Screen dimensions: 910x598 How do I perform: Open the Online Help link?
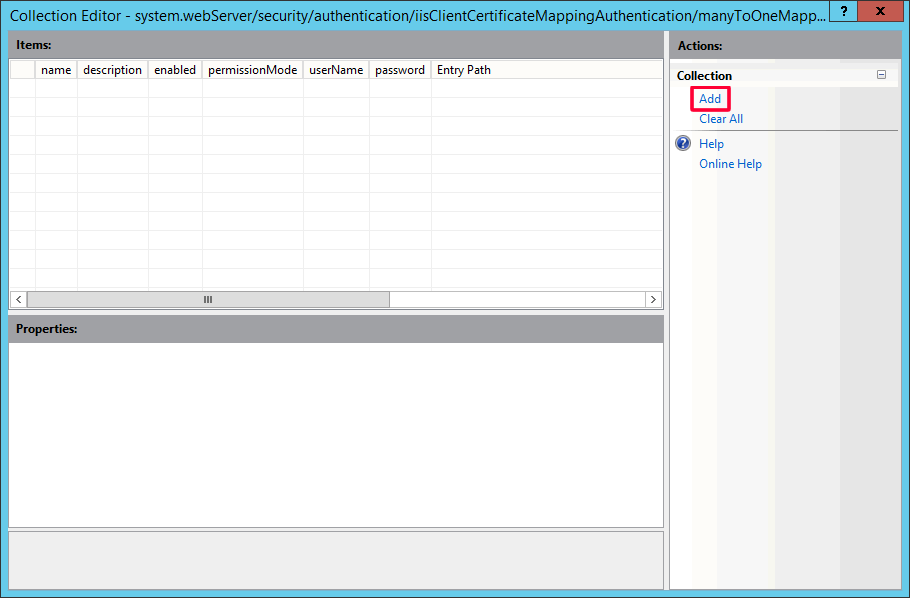(730, 164)
